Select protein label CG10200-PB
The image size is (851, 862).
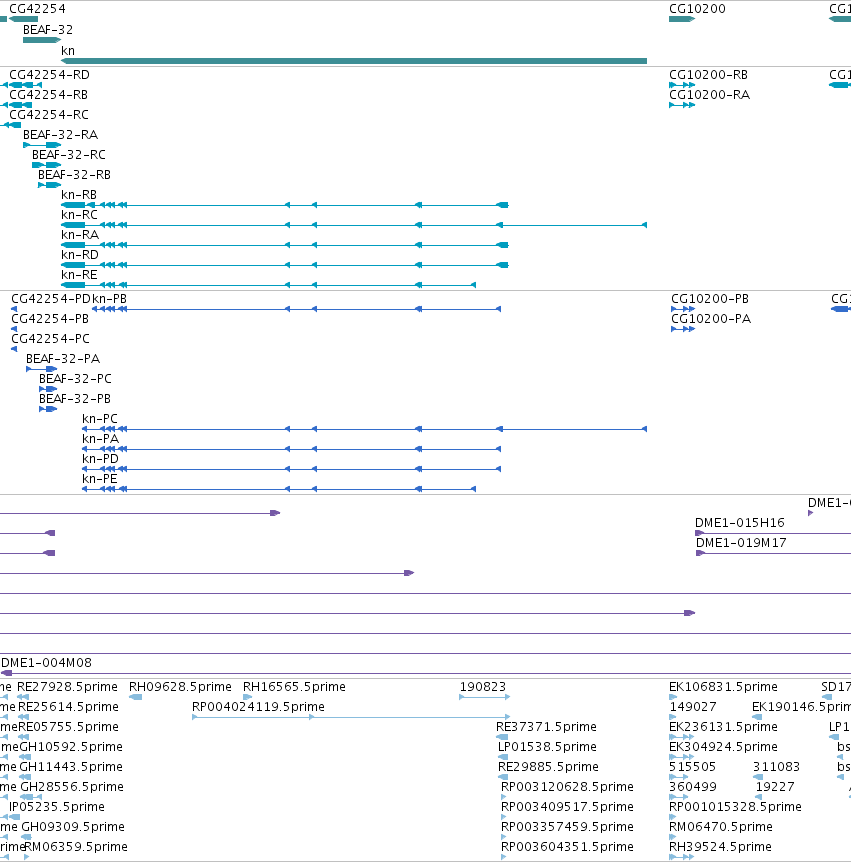click(710, 299)
